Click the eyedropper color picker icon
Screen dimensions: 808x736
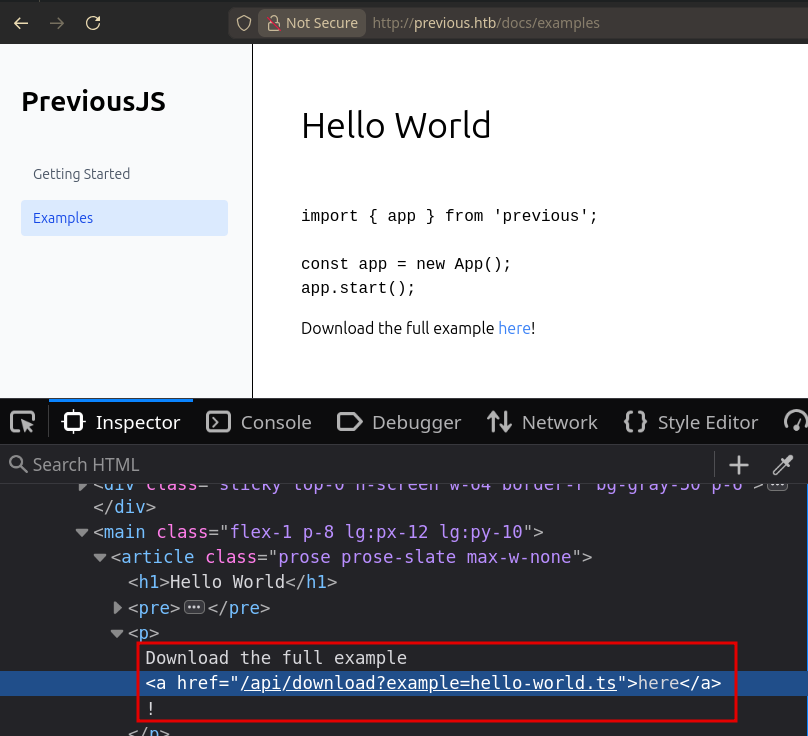pyautogui.click(x=782, y=464)
